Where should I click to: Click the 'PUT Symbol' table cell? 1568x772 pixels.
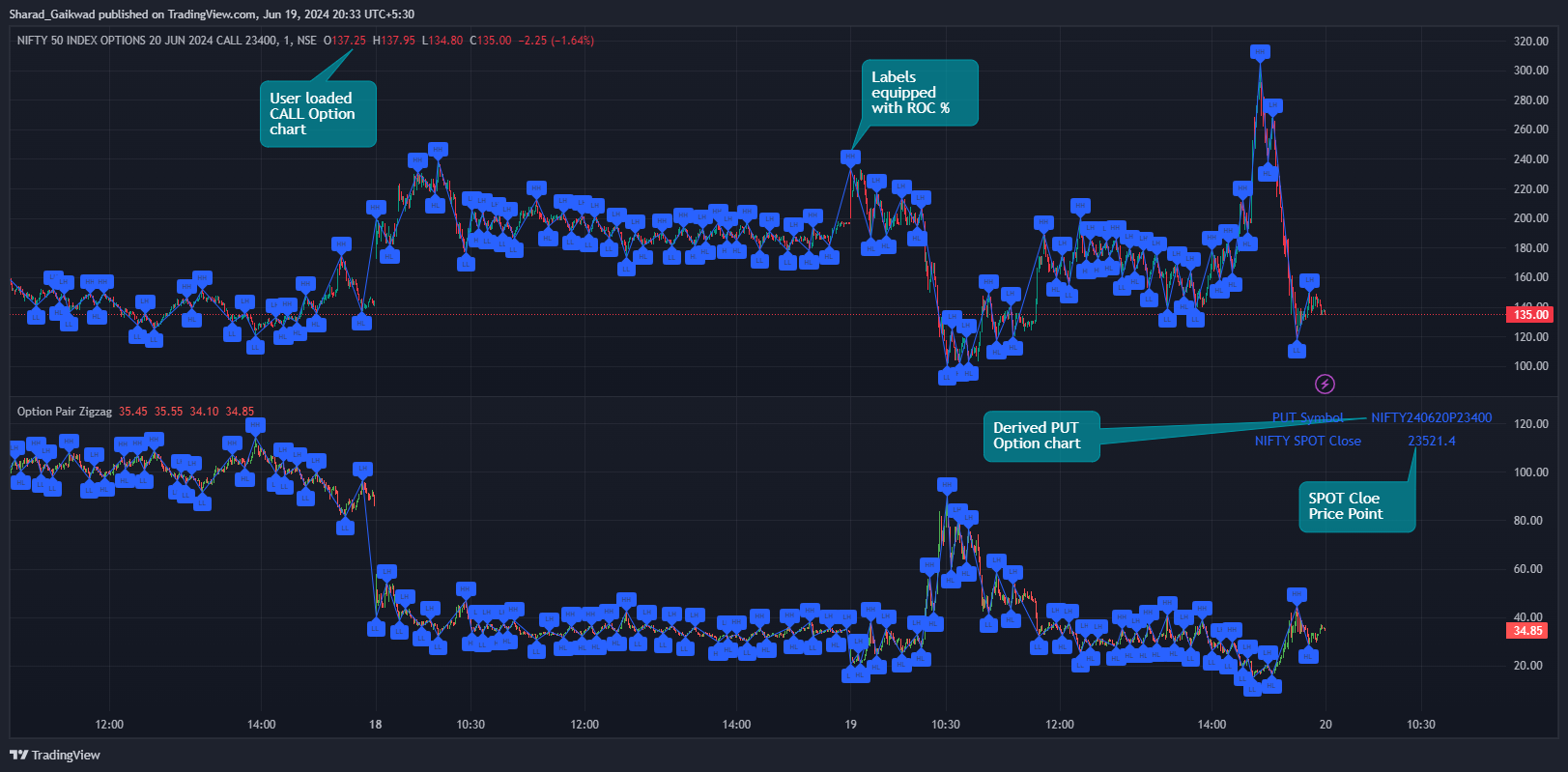pyautogui.click(x=1307, y=418)
